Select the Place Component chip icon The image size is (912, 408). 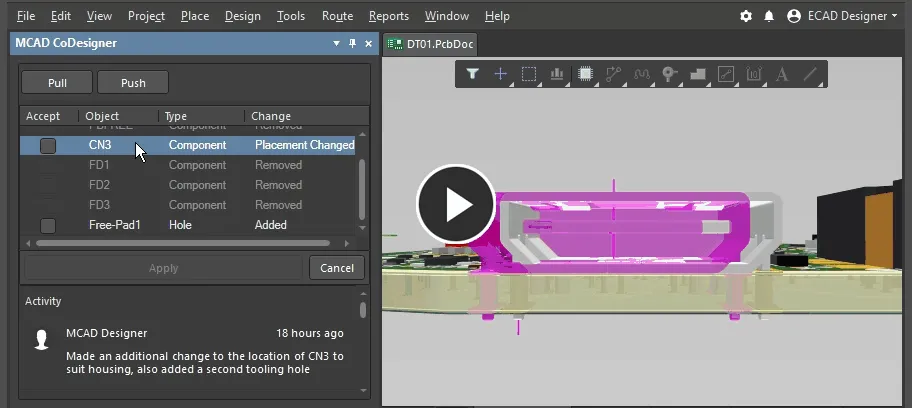coord(585,74)
